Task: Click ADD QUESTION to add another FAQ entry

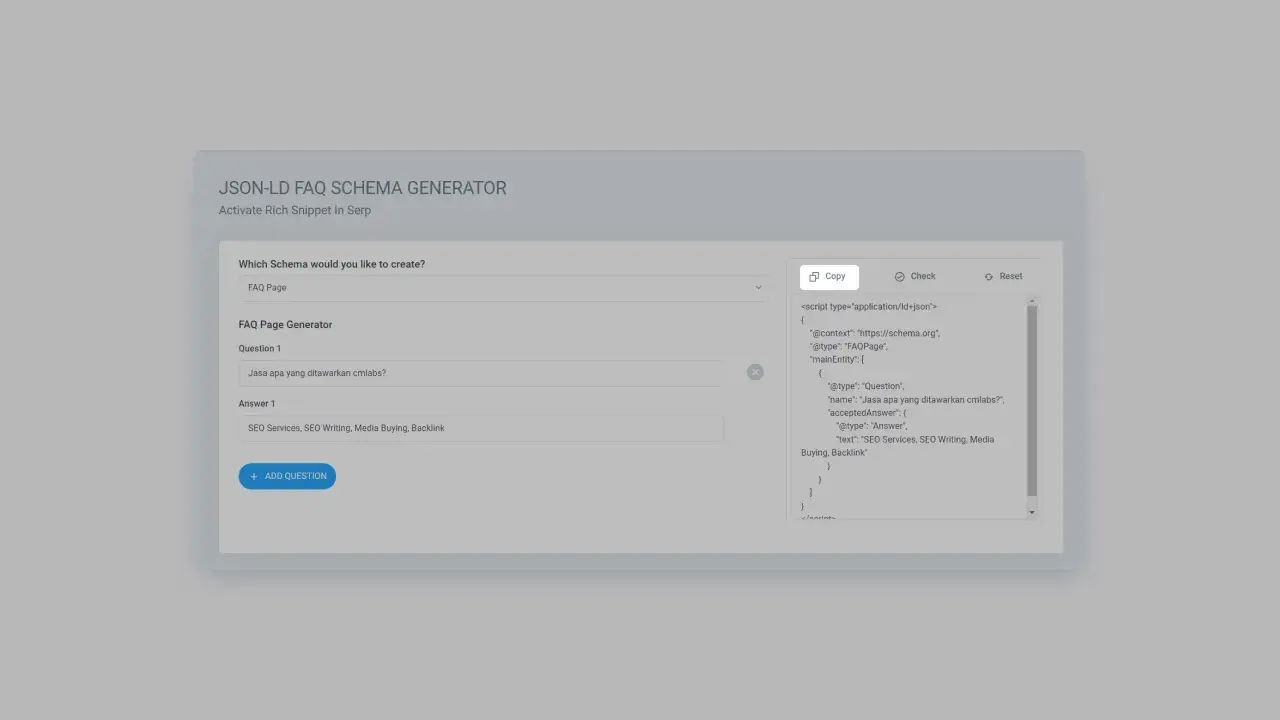Action: pyautogui.click(x=287, y=476)
